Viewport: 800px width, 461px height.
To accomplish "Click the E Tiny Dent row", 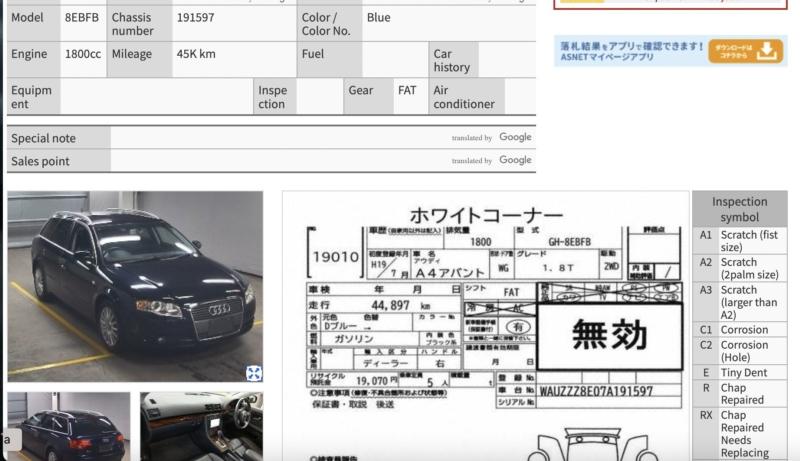I will point(739,372).
